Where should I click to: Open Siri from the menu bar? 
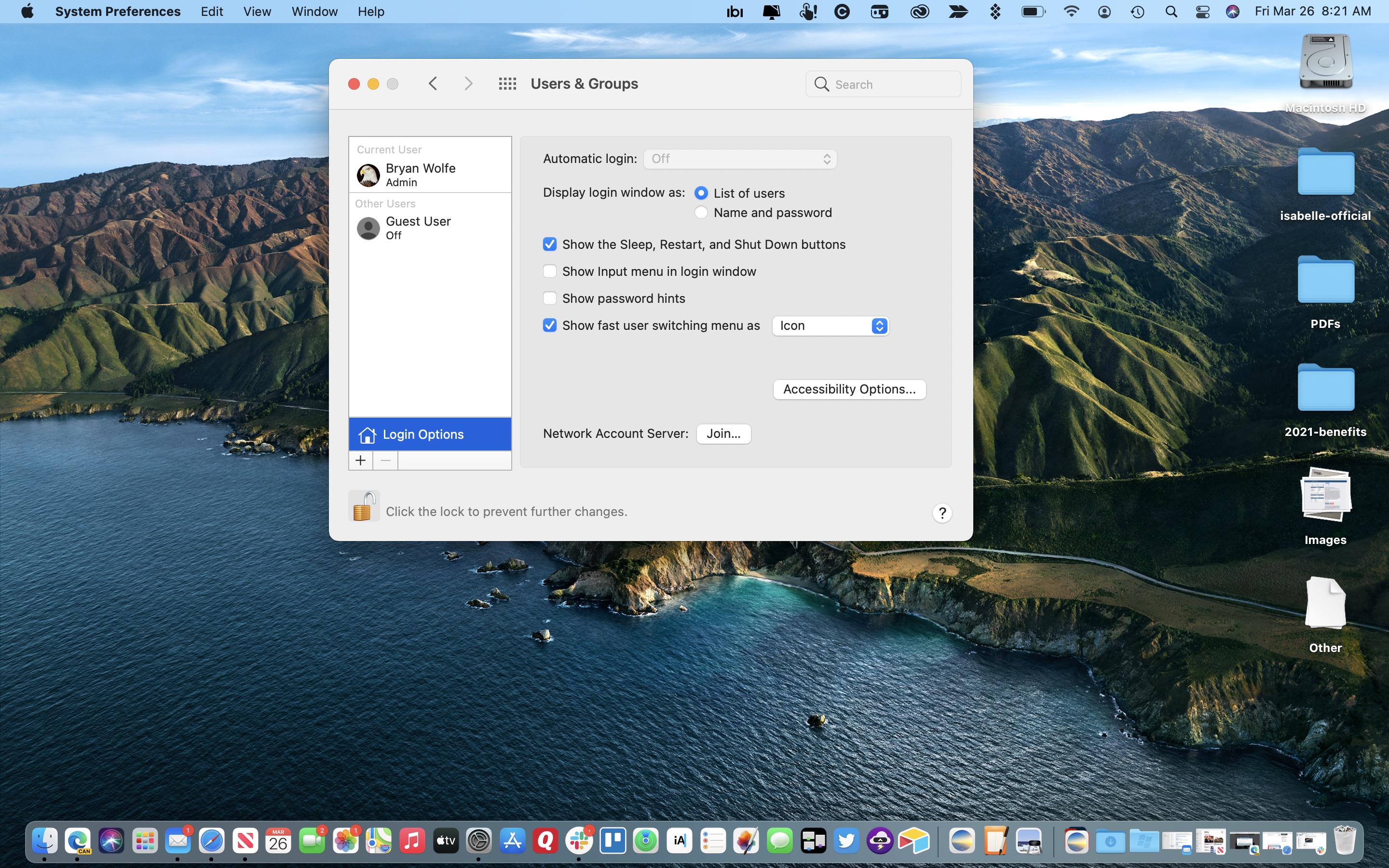pos(1232,12)
